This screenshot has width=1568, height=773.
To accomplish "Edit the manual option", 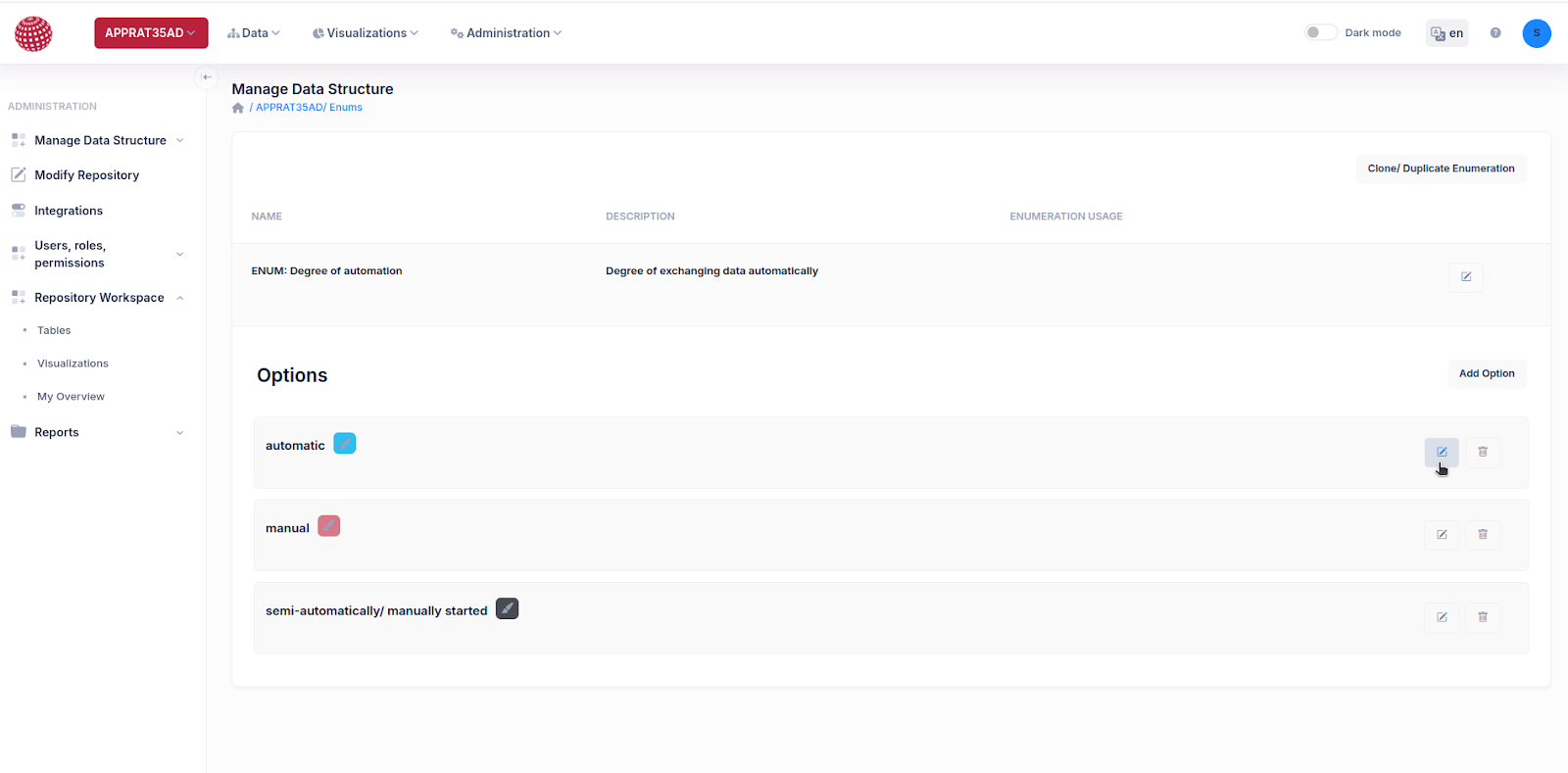I will [x=1442, y=535].
